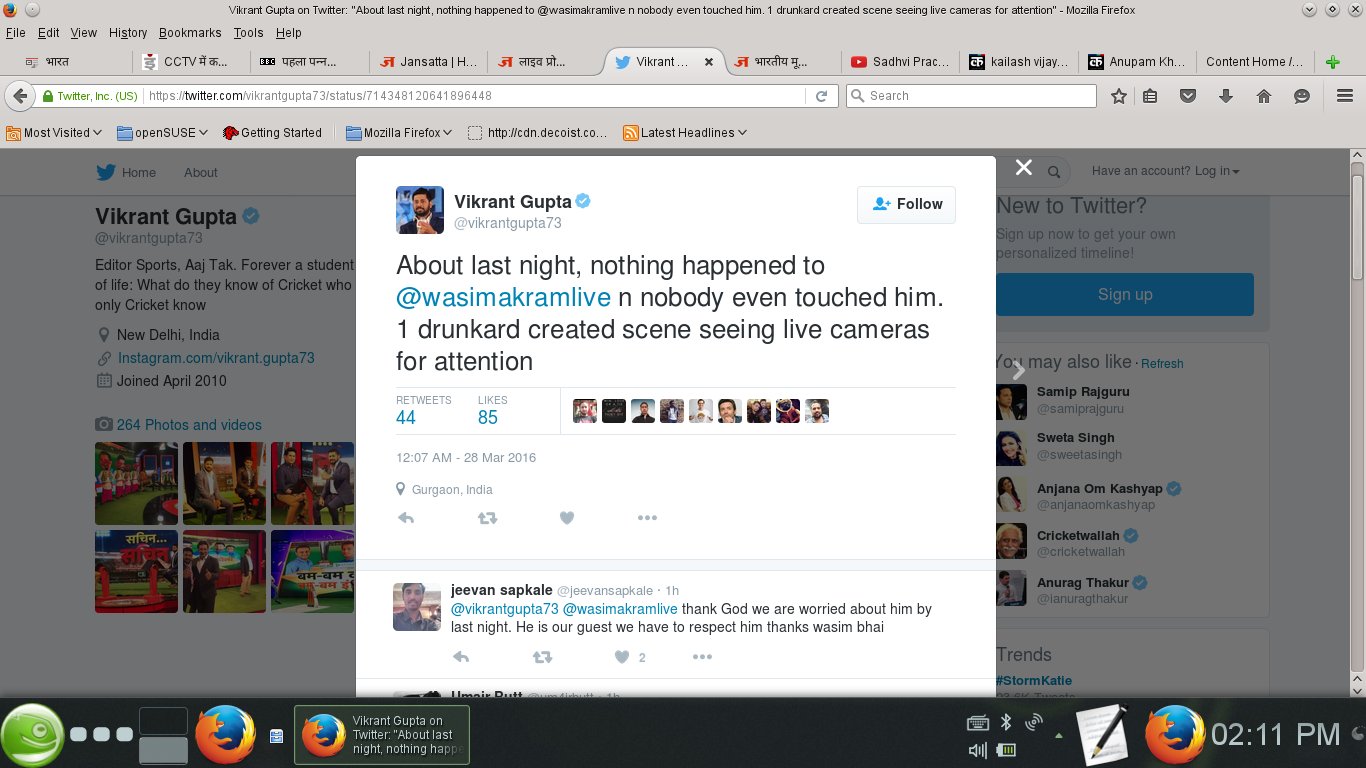The image size is (1366, 768).
Task: Open the chat speech-bubble toolbar icon
Action: [x=1302, y=96]
